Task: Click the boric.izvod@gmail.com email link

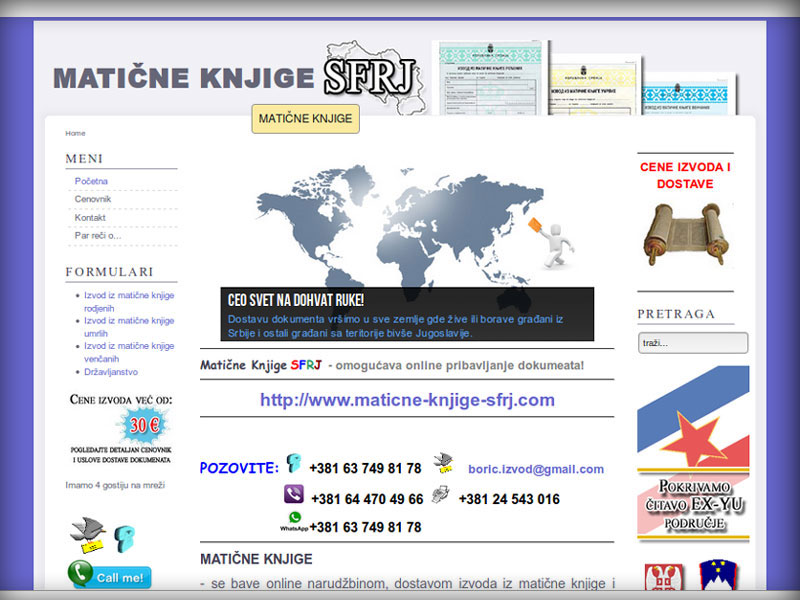Action: (x=536, y=469)
